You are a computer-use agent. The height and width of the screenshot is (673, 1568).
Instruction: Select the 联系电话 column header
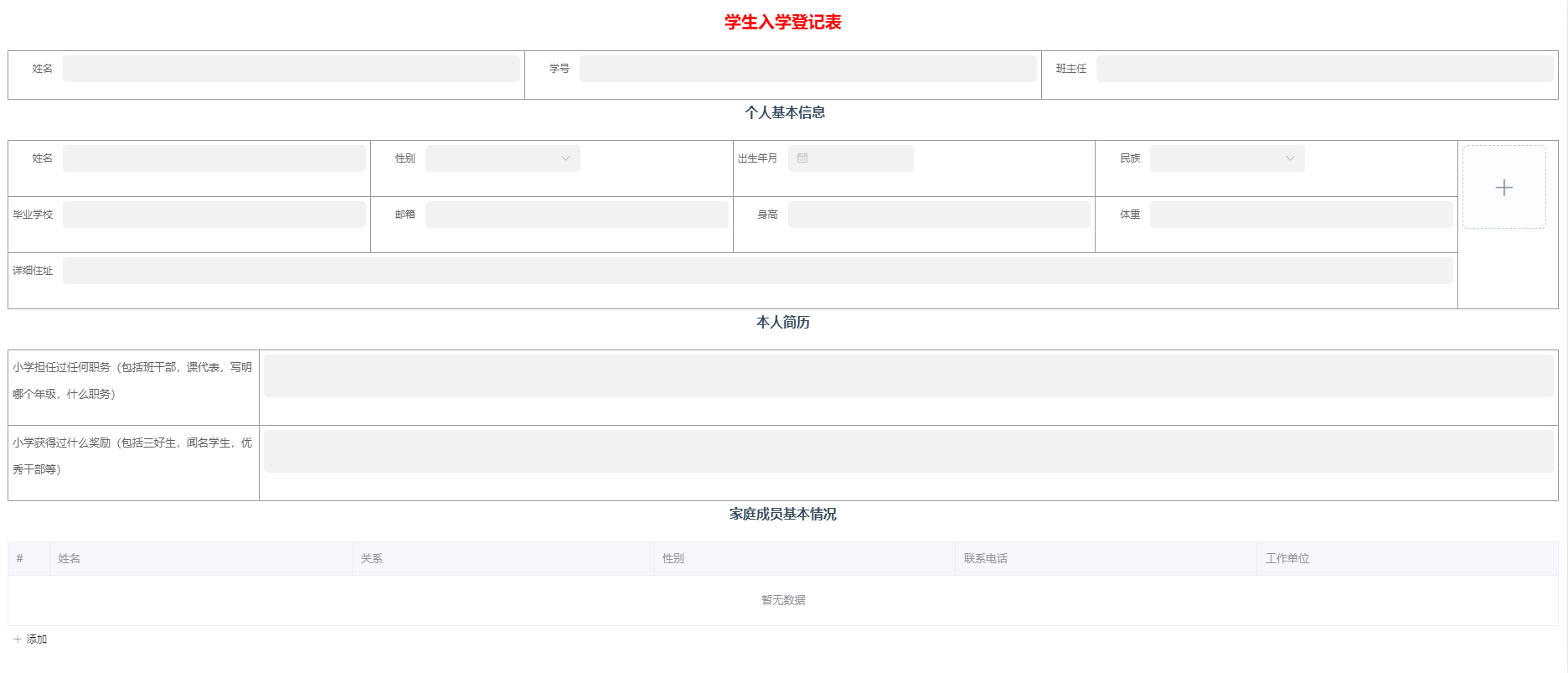tap(985, 559)
